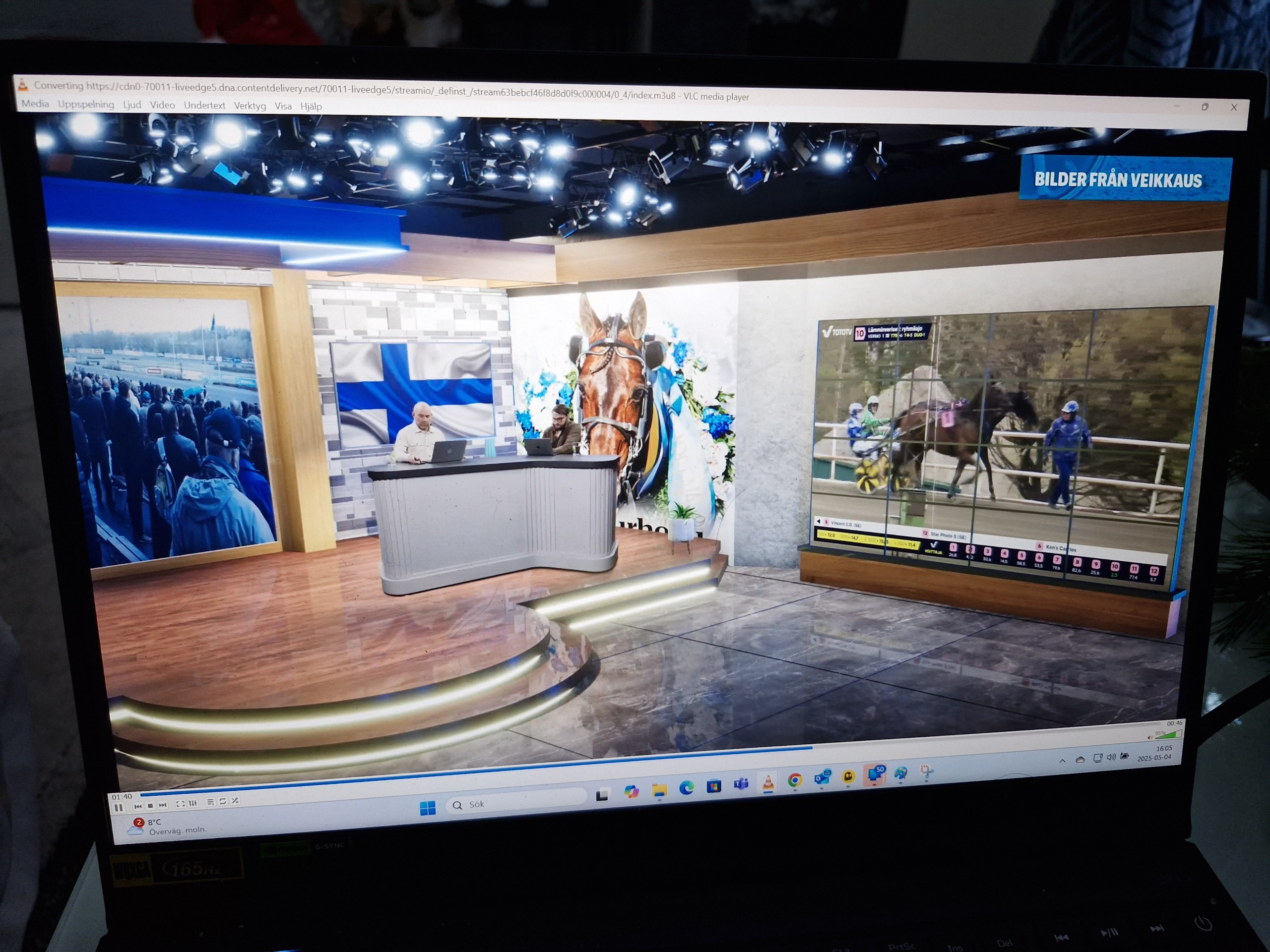Screen dimensions: 1270x952
Task: Restore down the VLC window
Action: coord(1205,107)
